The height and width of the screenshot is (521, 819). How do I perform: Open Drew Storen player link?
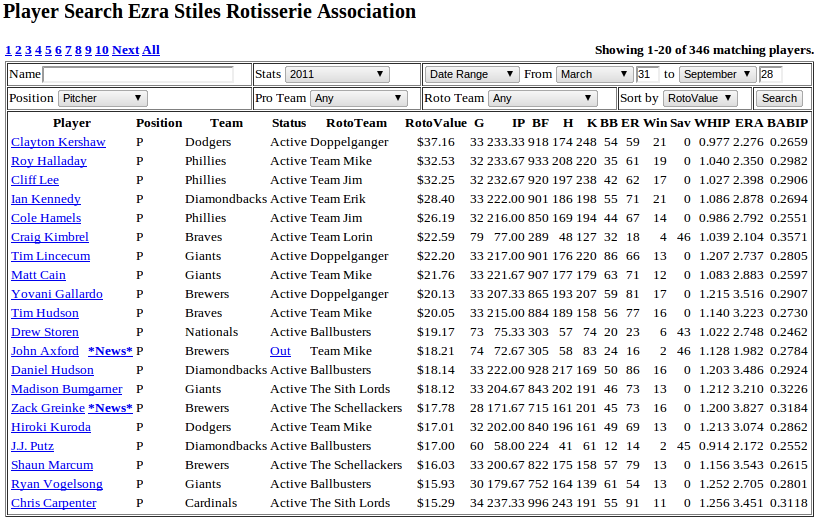pos(45,332)
